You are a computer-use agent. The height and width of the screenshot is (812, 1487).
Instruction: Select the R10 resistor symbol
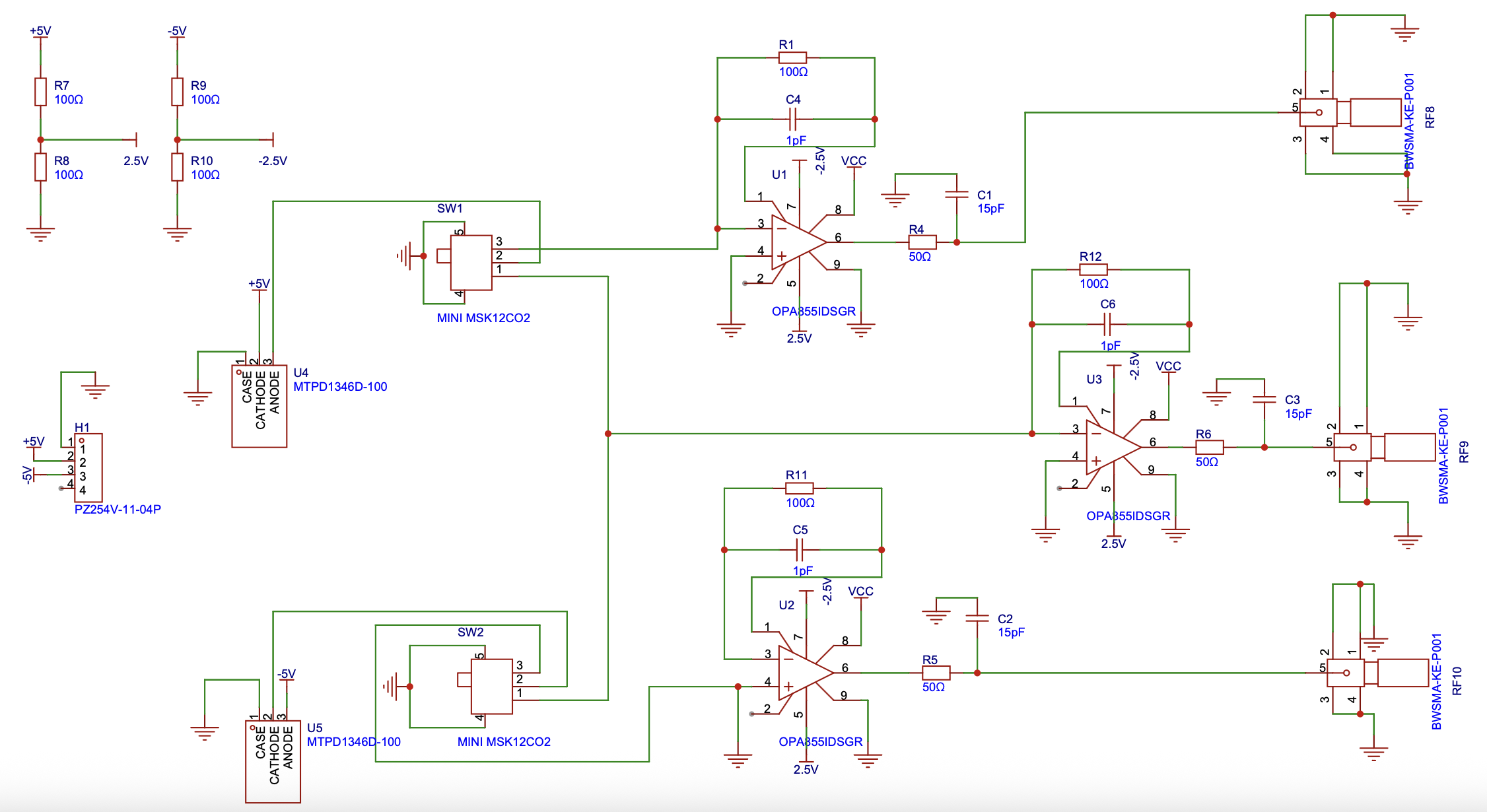177,167
